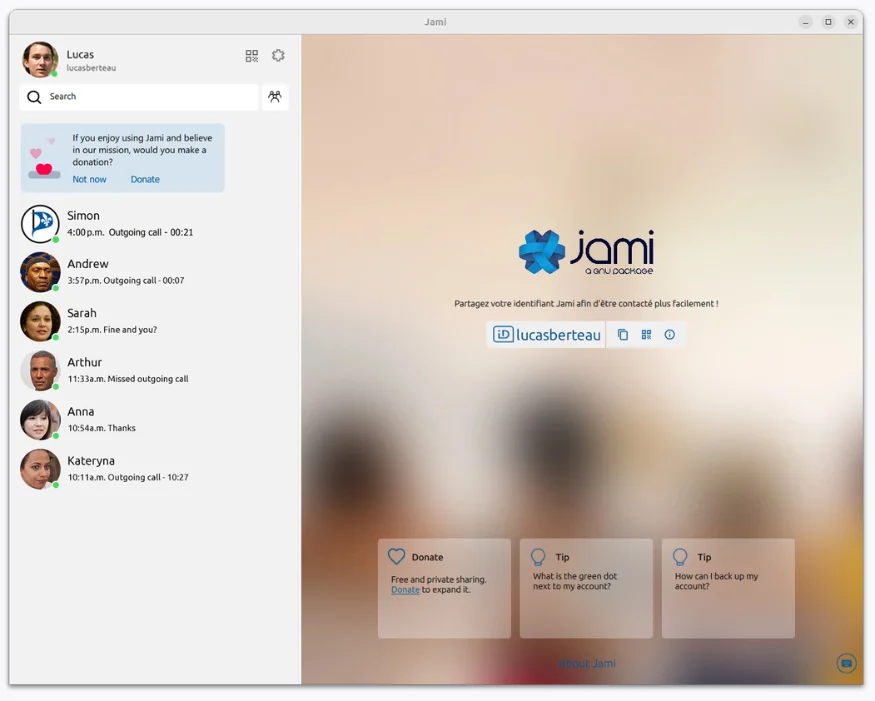The image size is (875, 701).
Task: Open conversation with Simon
Action: pos(155,224)
